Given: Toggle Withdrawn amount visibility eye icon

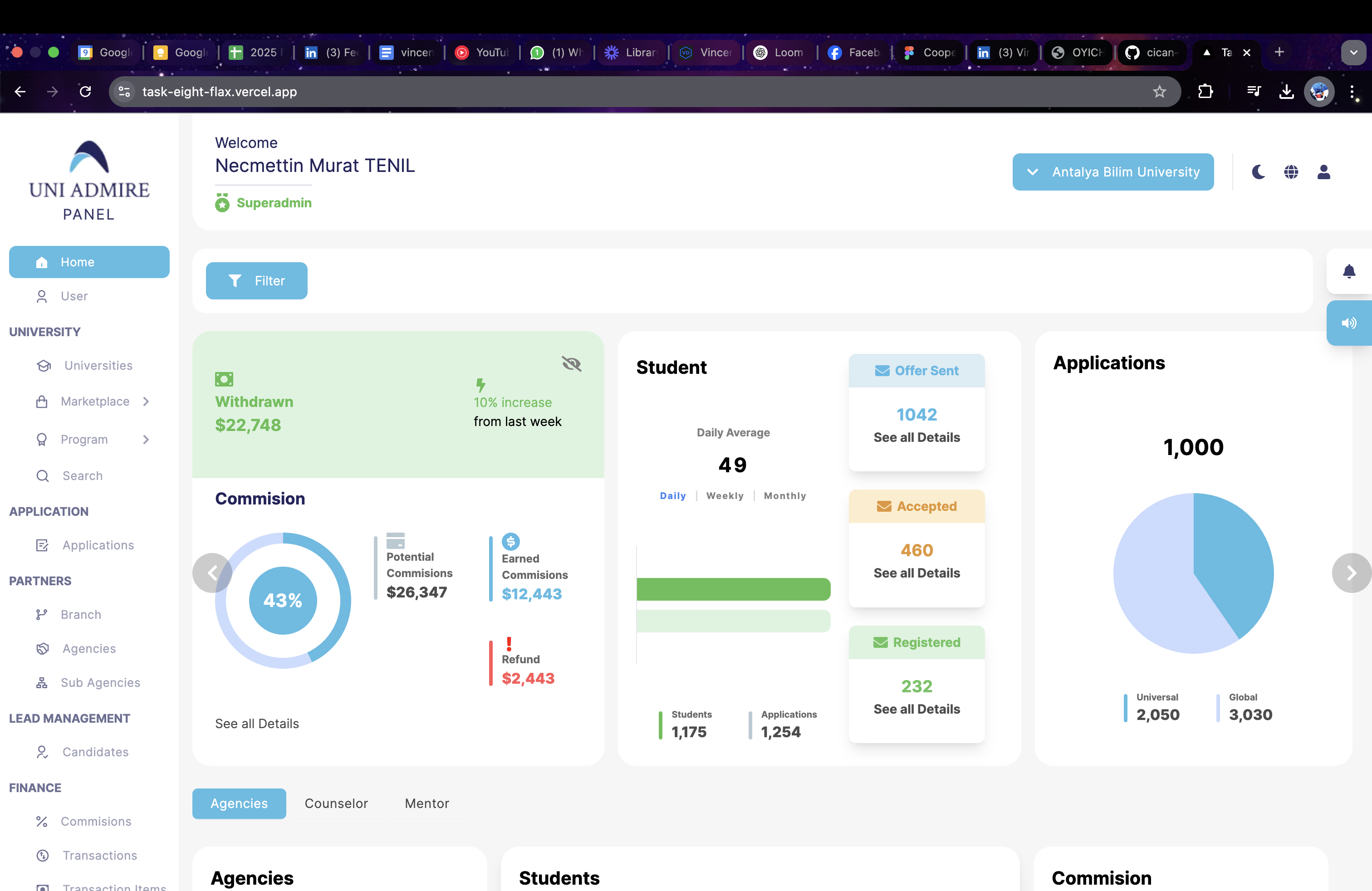Looking at the screenshot, I should coord(571,364).
